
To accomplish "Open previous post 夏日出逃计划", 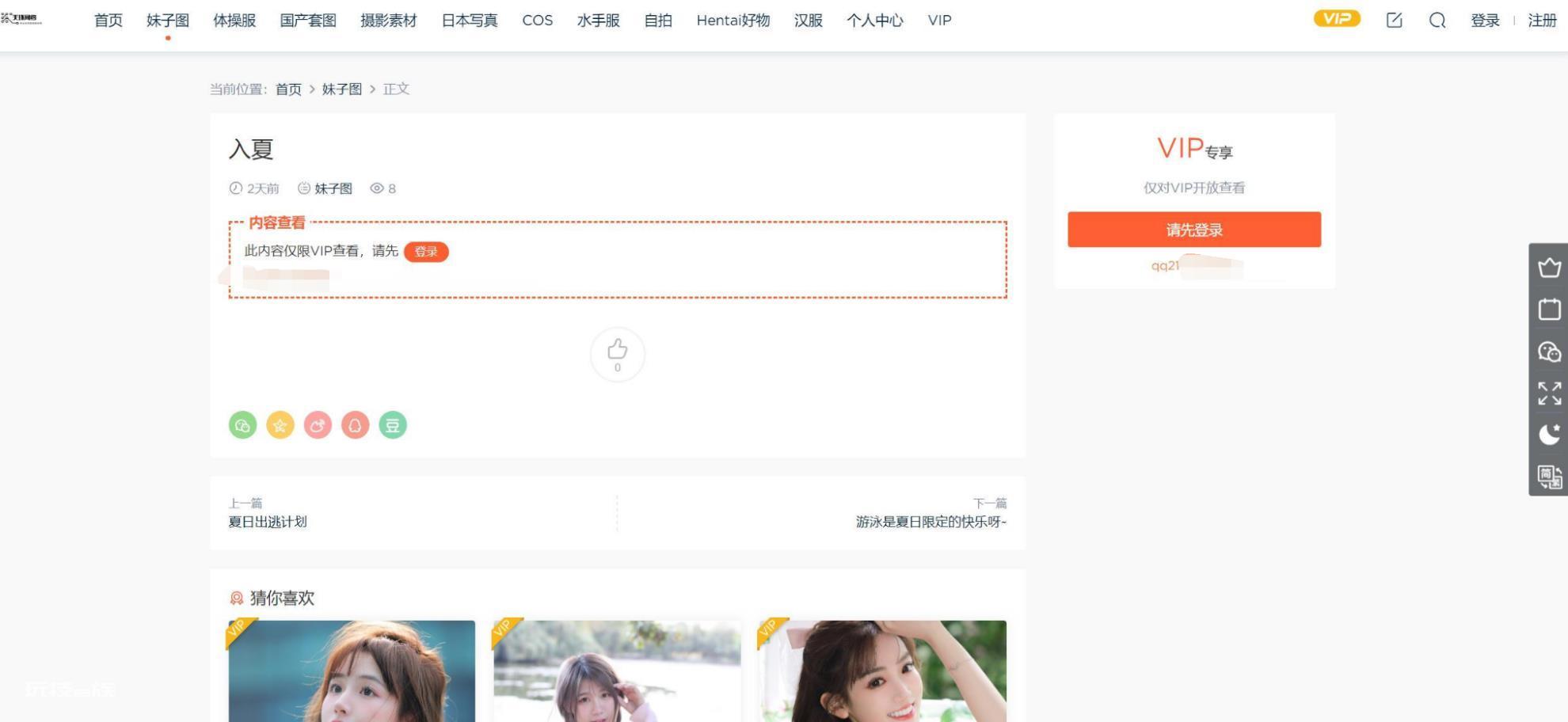I will click(268, 522).
